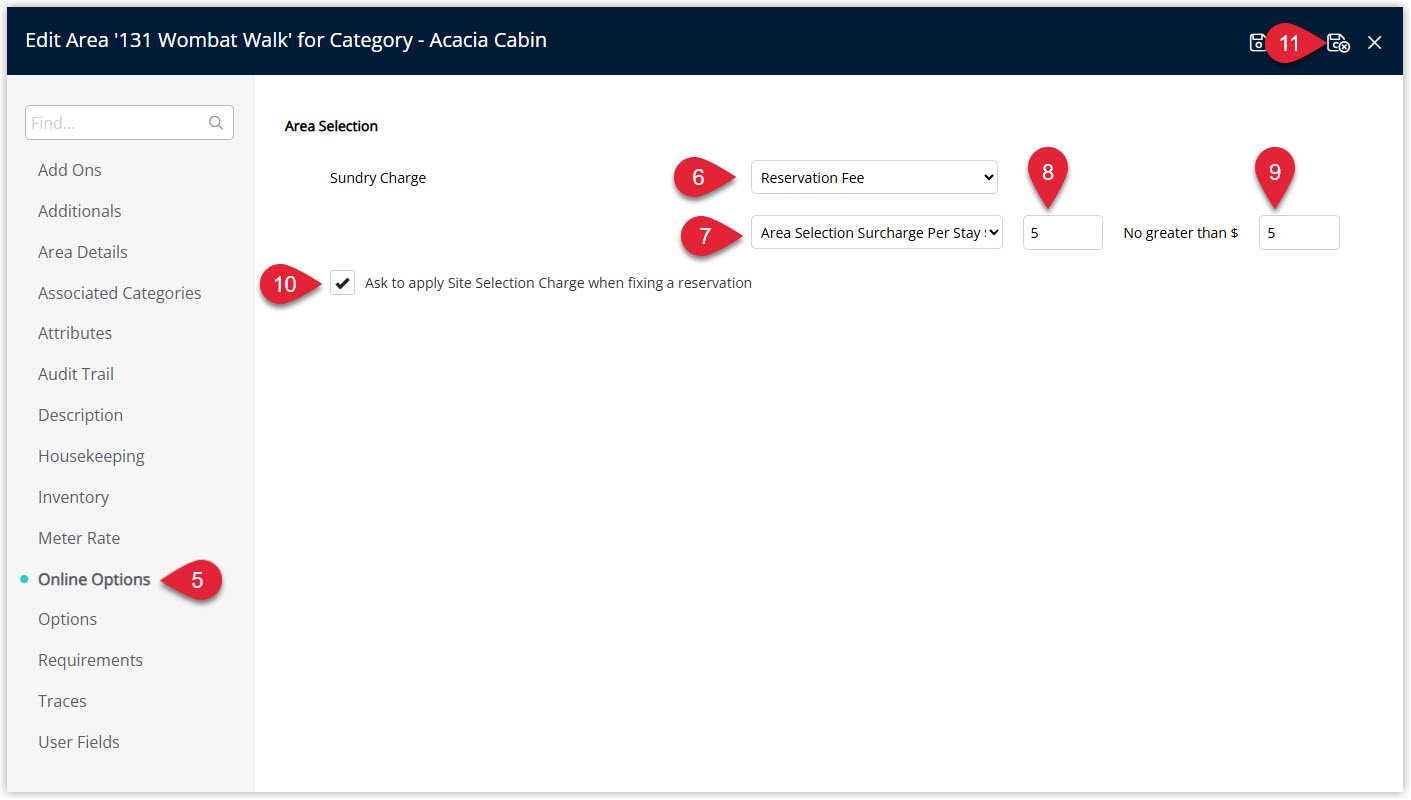Open the Options section
The image size is (1411, 800).
tap(68, 619)
